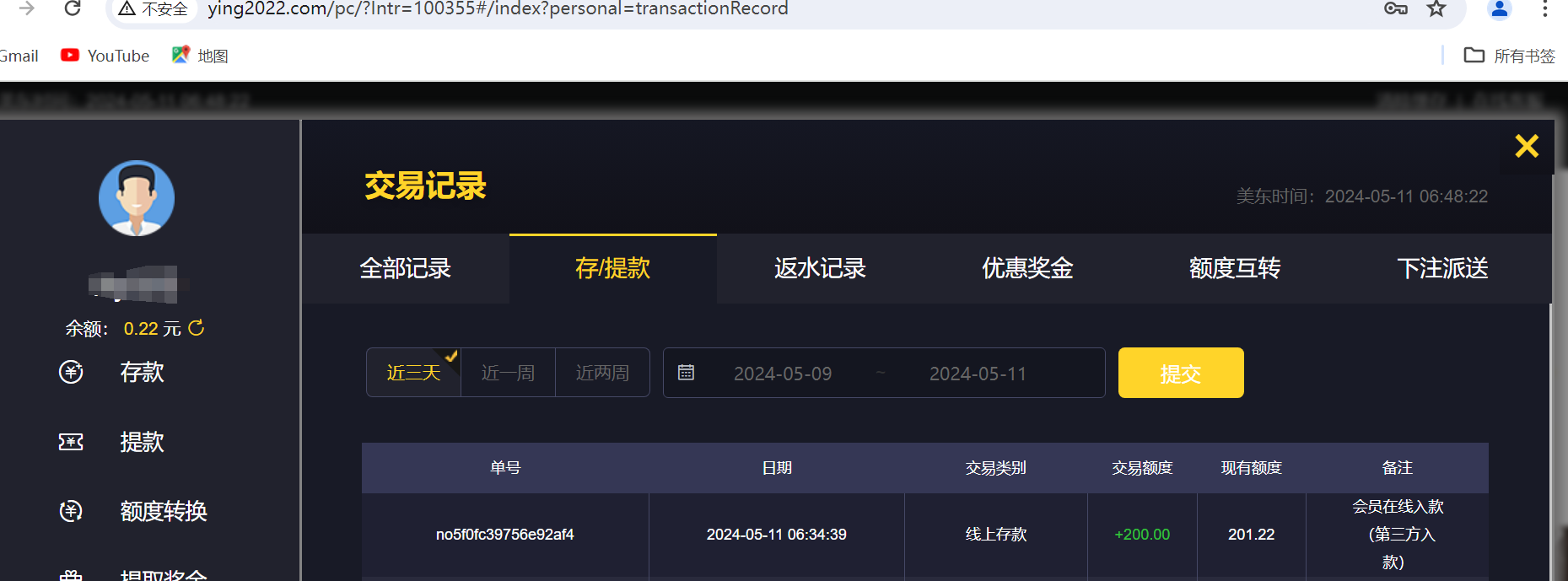Reload the page with the refresh icon
Viewport: 1568px width, 581px height.
pyautogui.click(x=73, y=8)
